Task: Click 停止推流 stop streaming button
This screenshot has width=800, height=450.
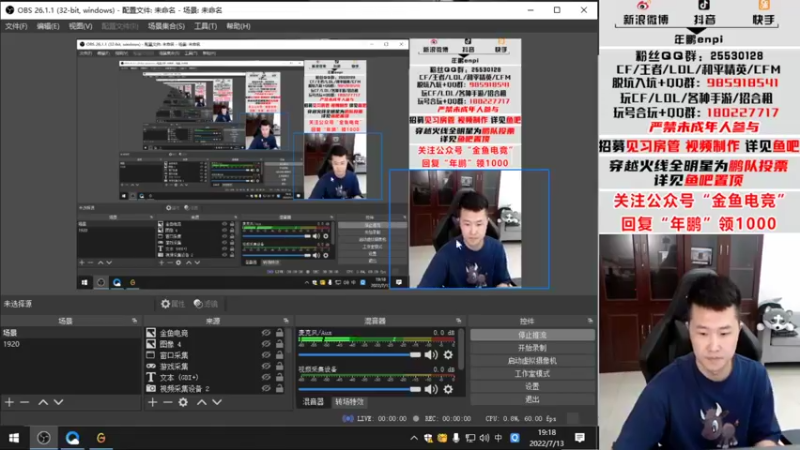Action: tap(532, 335)
